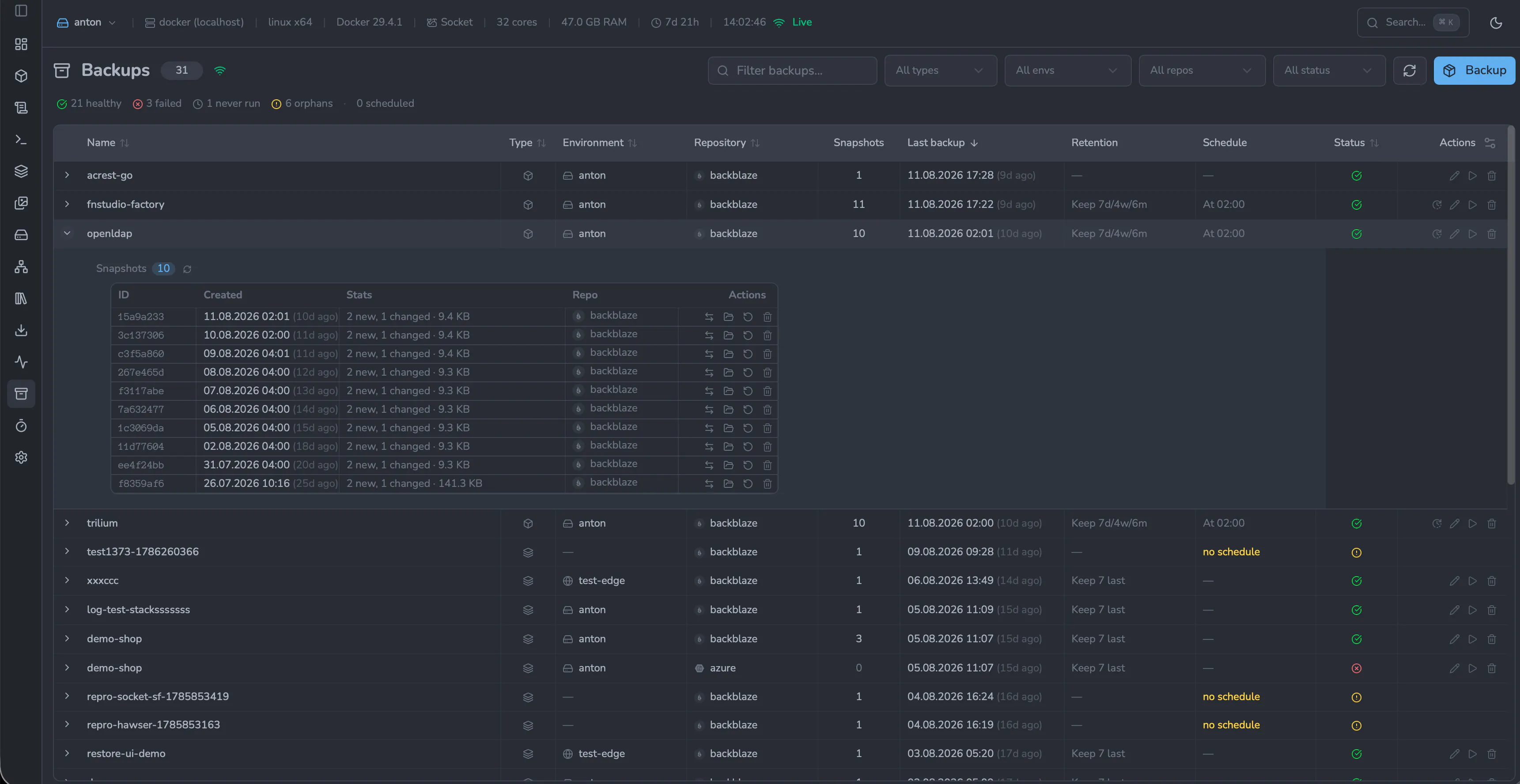This screenshot has height=784, width=1520.
Task: Expand the acrest-go row
Action: [67, 175]
